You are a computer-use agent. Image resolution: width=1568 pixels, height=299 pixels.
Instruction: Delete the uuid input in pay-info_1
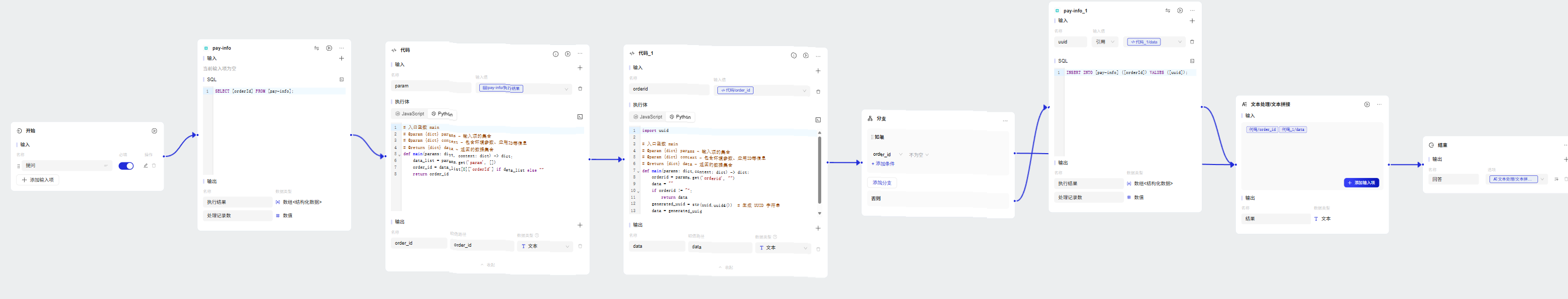(x=1192, y=42)
